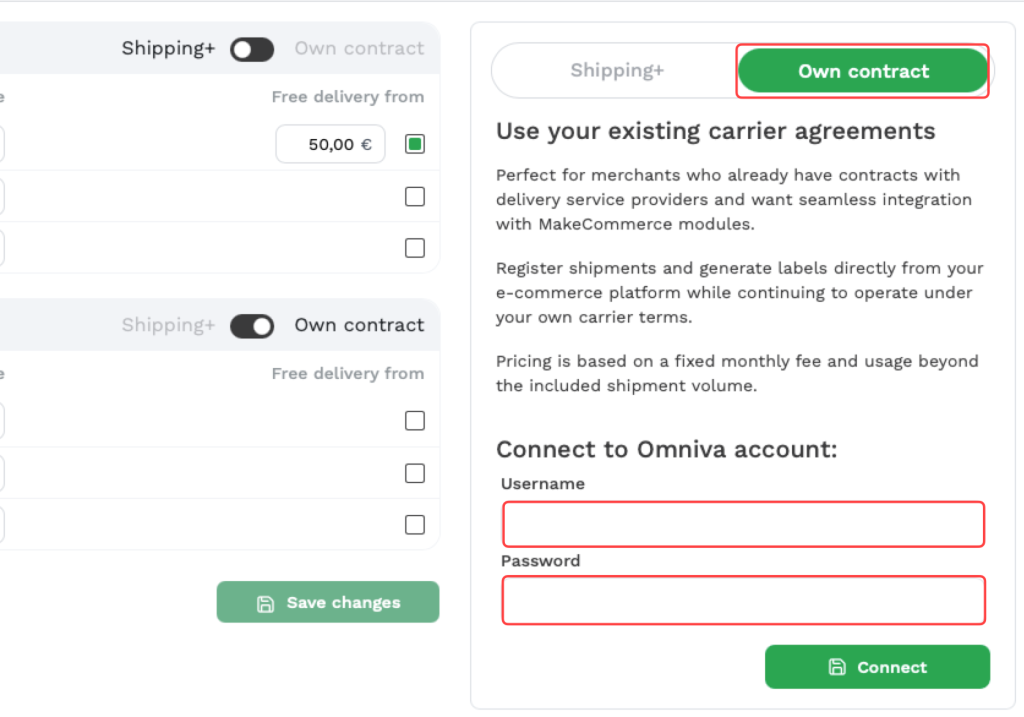Enable the last checkbox in the upper panel

tap(415, 248)
